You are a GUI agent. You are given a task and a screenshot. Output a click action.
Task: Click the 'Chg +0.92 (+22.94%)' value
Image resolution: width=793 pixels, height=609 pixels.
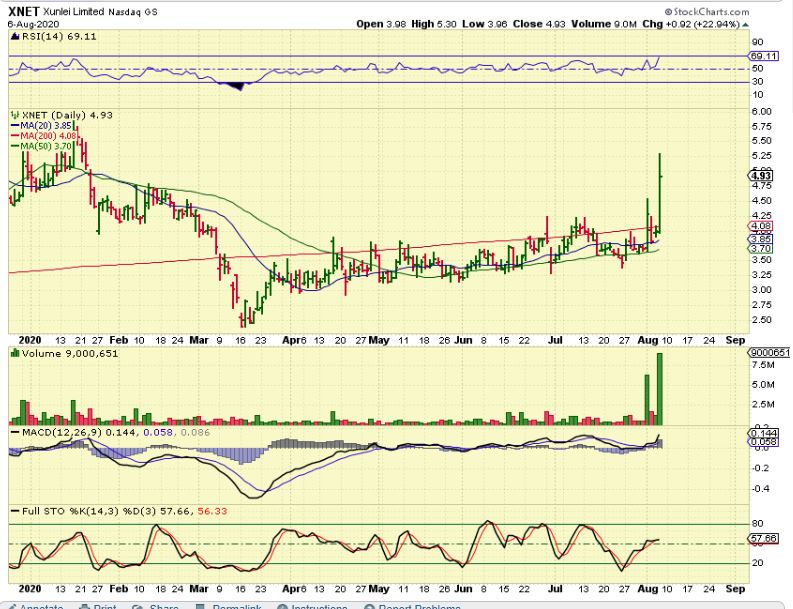point(691,24)
